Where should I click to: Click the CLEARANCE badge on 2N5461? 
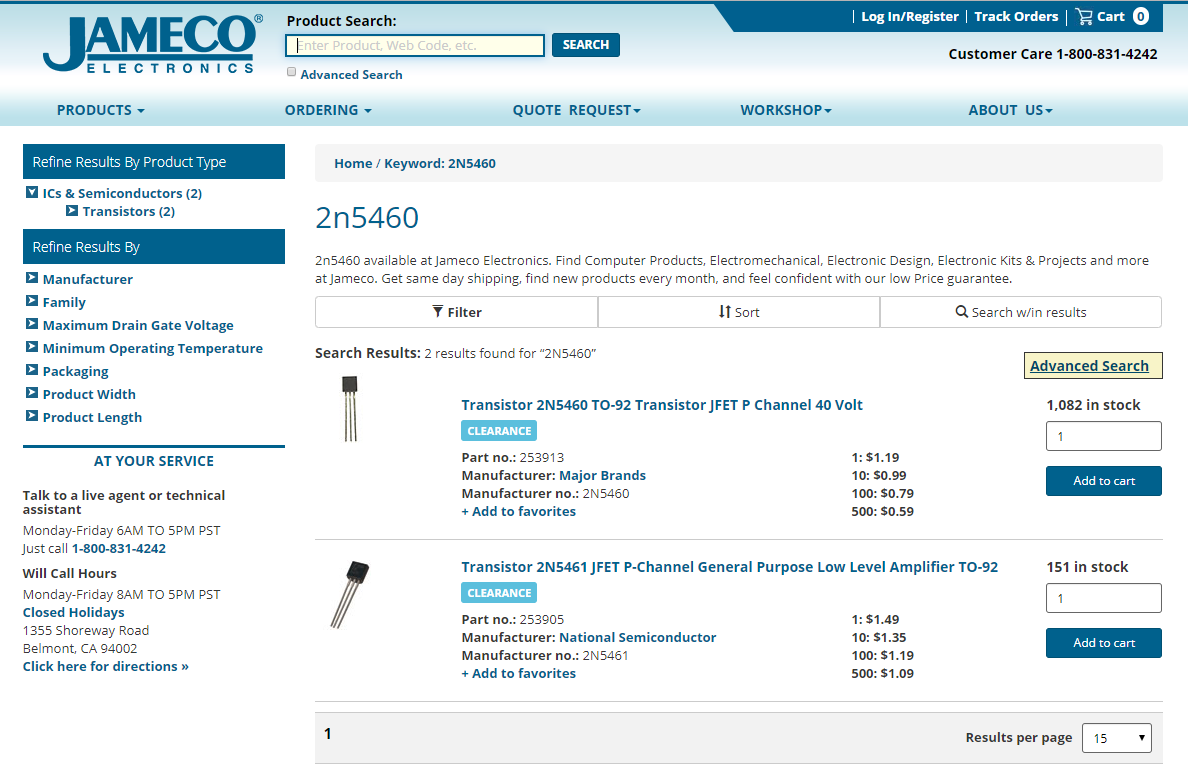point(499,593)
